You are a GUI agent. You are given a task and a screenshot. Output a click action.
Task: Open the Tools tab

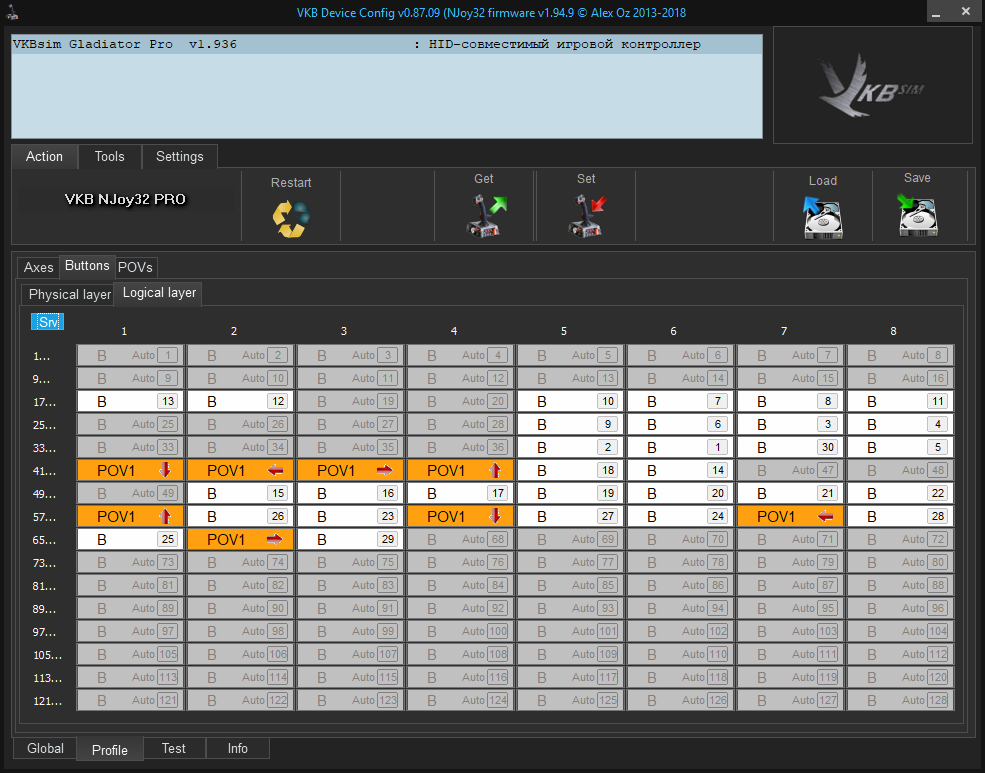[109, 156]
